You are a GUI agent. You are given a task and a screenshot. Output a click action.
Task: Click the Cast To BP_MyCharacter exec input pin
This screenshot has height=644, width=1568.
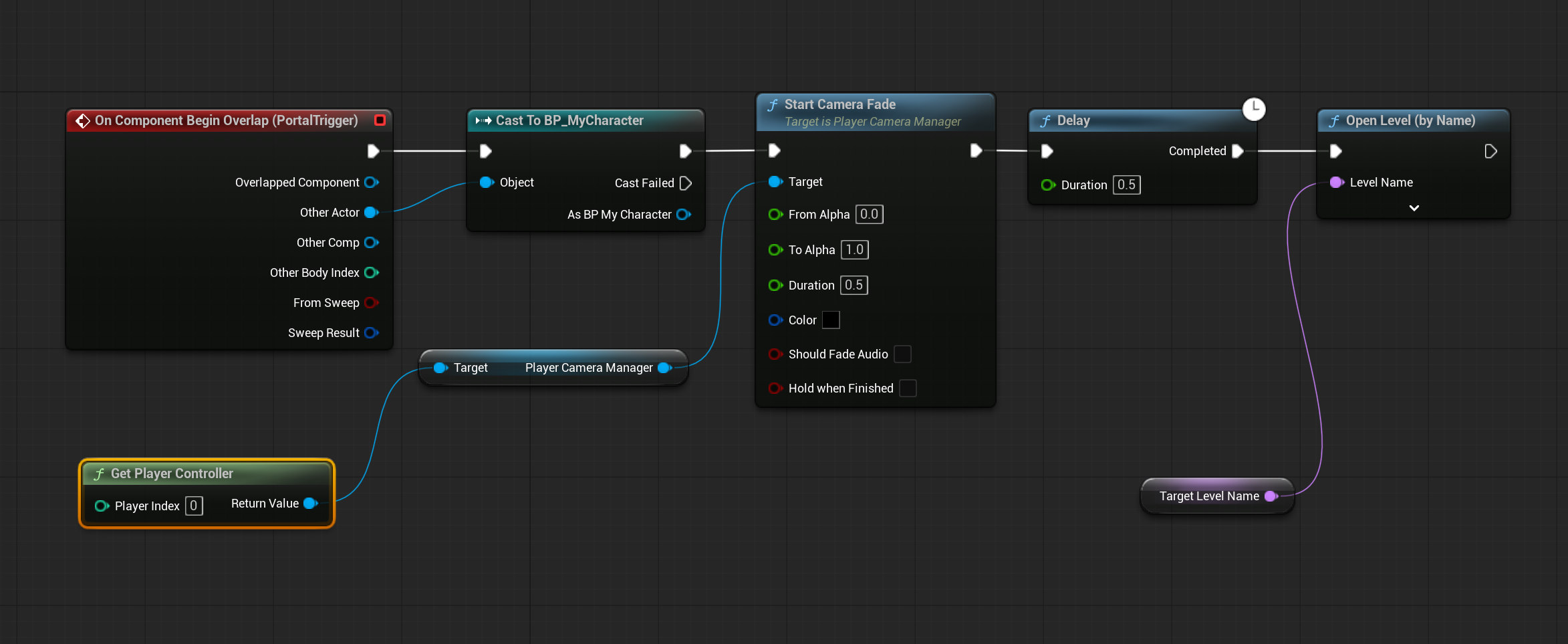486,151
